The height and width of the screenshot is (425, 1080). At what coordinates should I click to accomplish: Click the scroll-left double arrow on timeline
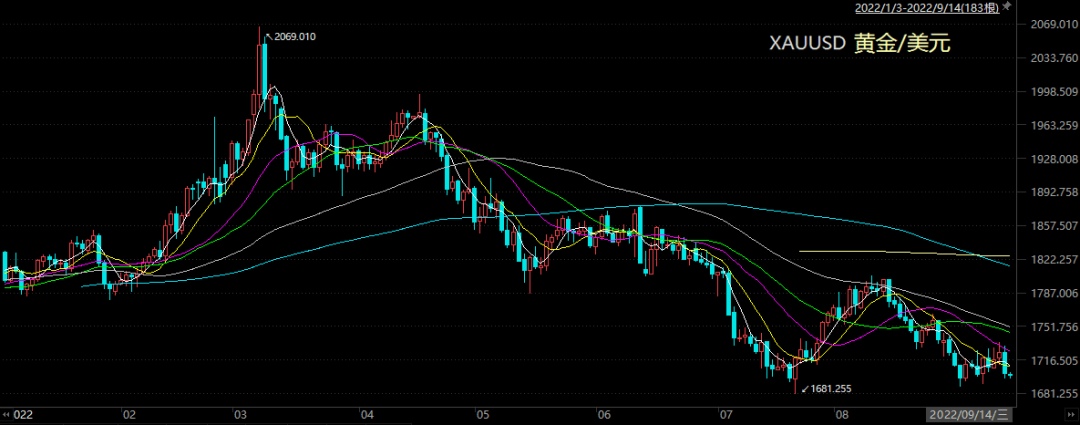pos(6,413)
